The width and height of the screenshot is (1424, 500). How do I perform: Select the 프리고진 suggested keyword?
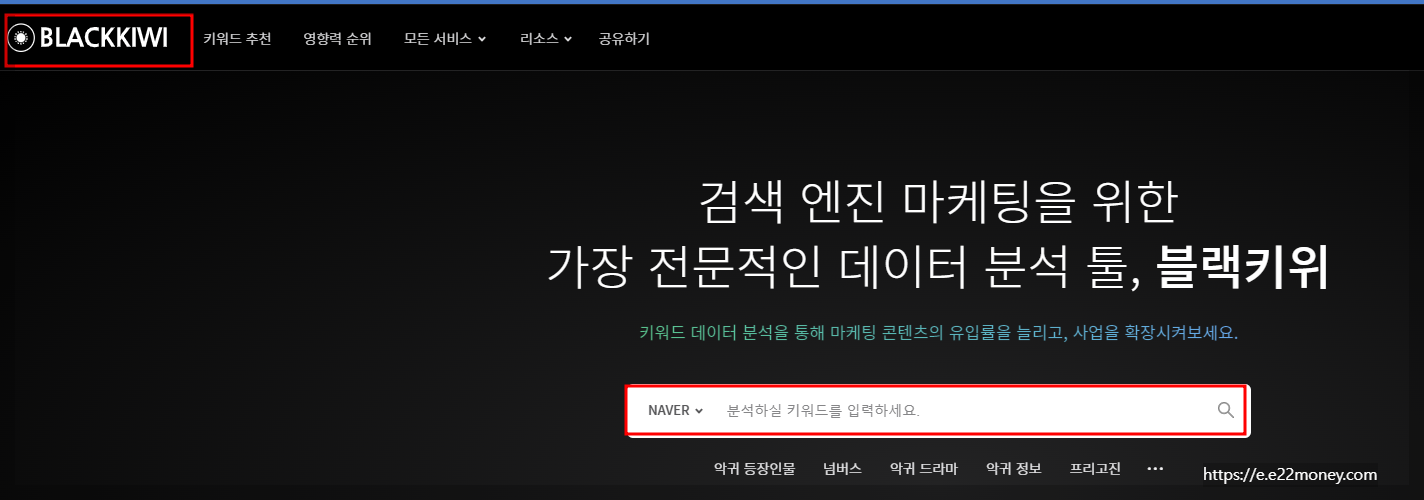click(1095, 468)
